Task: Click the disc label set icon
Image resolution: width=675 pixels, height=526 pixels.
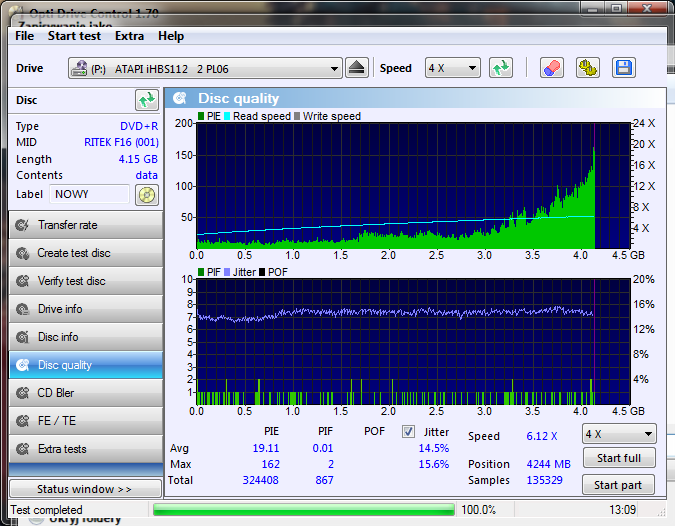Action: click(x=147, y=195)
